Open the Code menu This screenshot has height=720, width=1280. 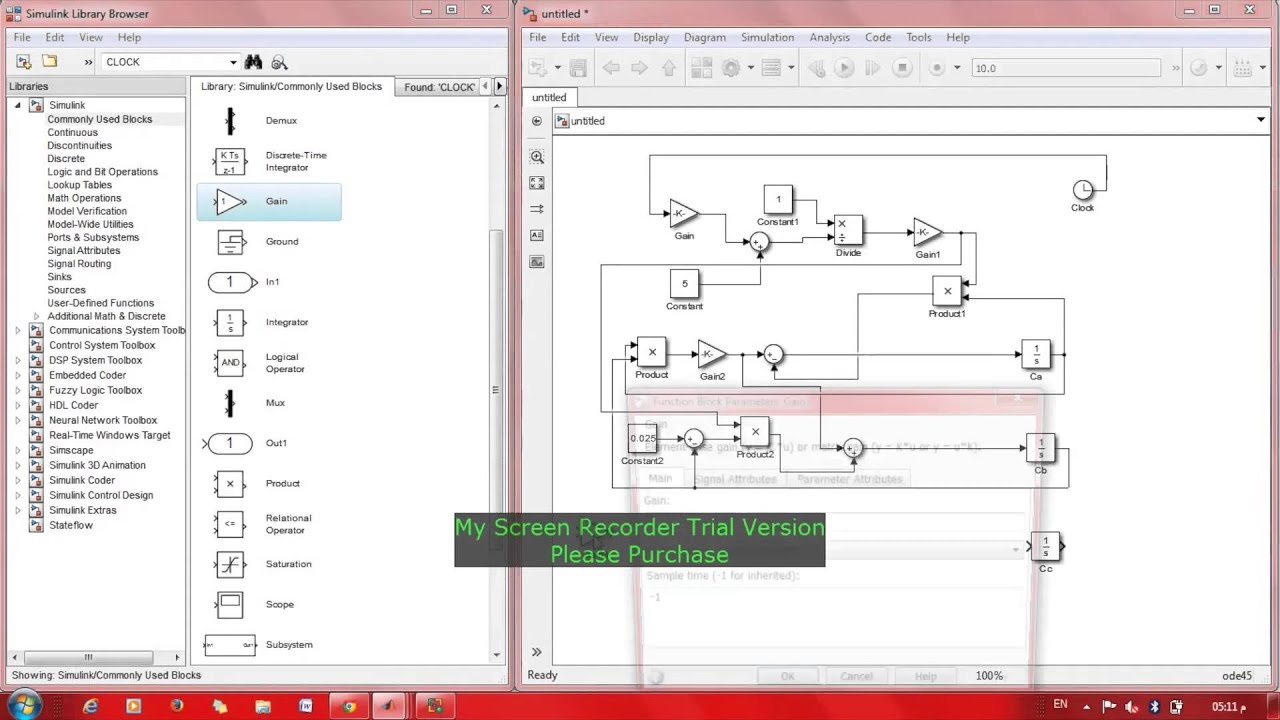pos(878,38)
